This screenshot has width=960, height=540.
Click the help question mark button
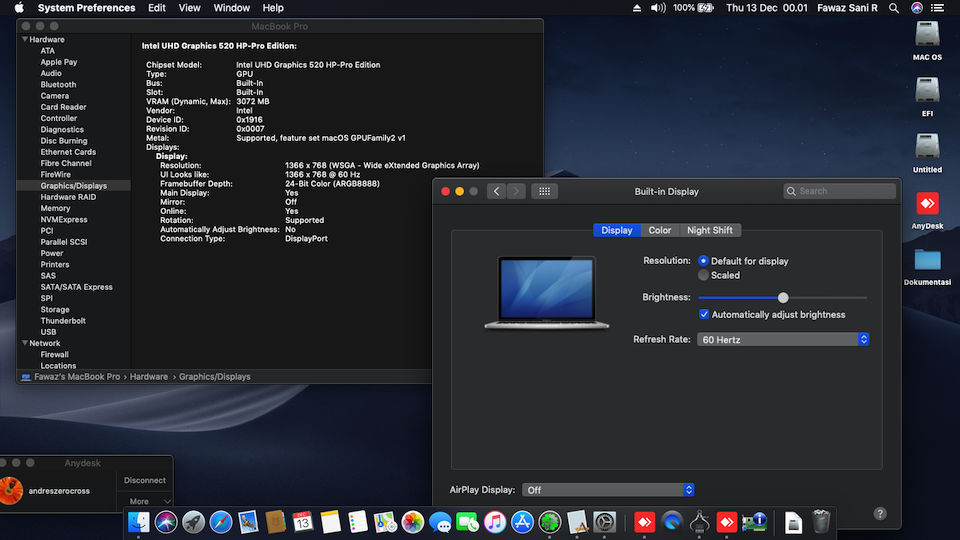880,513
